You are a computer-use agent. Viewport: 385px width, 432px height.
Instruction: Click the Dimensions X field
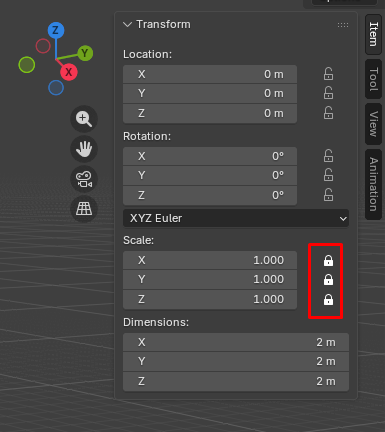pos(236,342)
